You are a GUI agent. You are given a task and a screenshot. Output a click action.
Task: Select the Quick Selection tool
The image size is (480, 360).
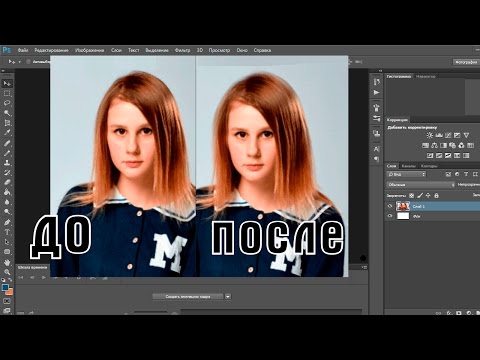click(x=7, y=113)
